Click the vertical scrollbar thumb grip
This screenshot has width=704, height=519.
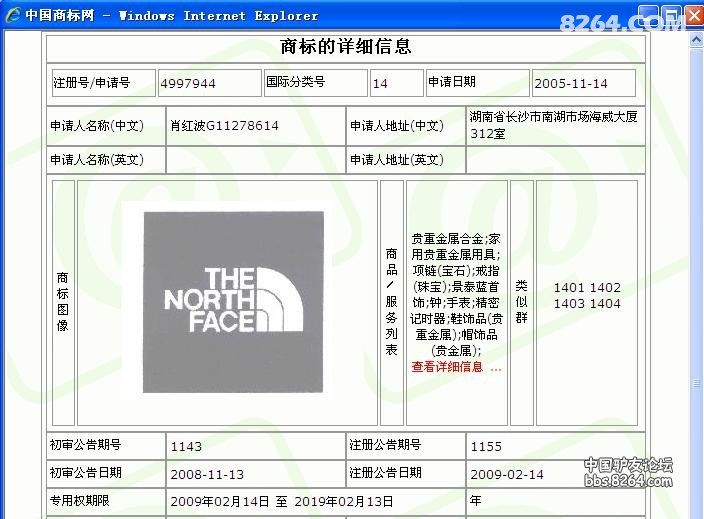coord(696,383)
